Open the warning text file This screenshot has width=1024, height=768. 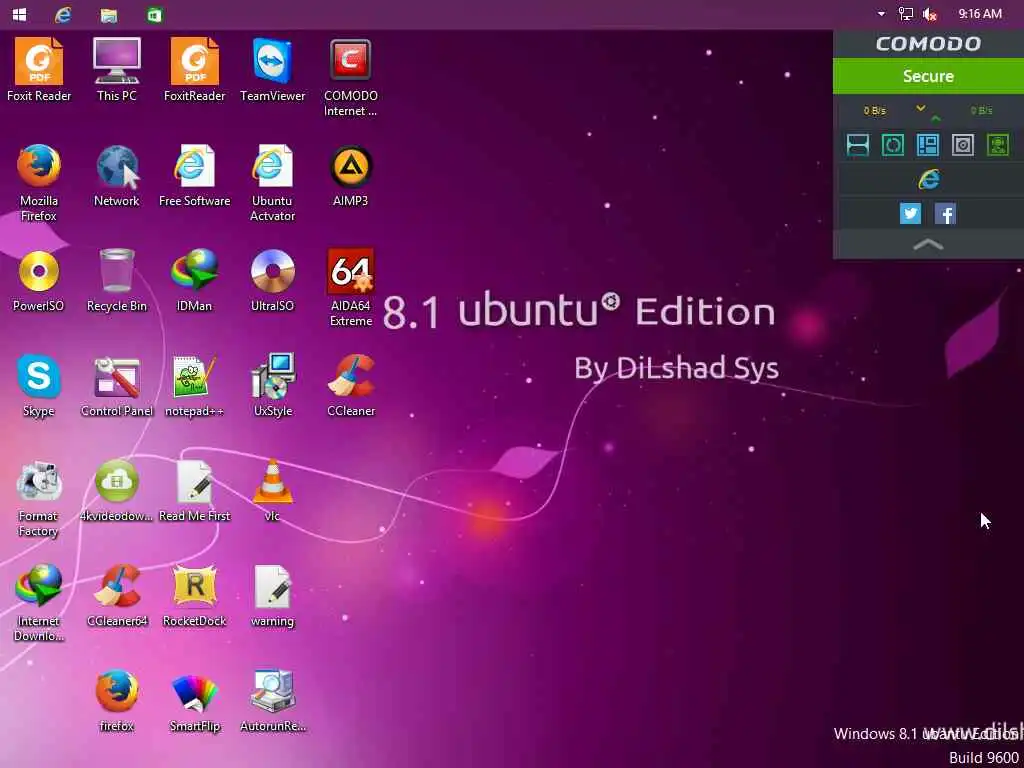pos(272,596)
